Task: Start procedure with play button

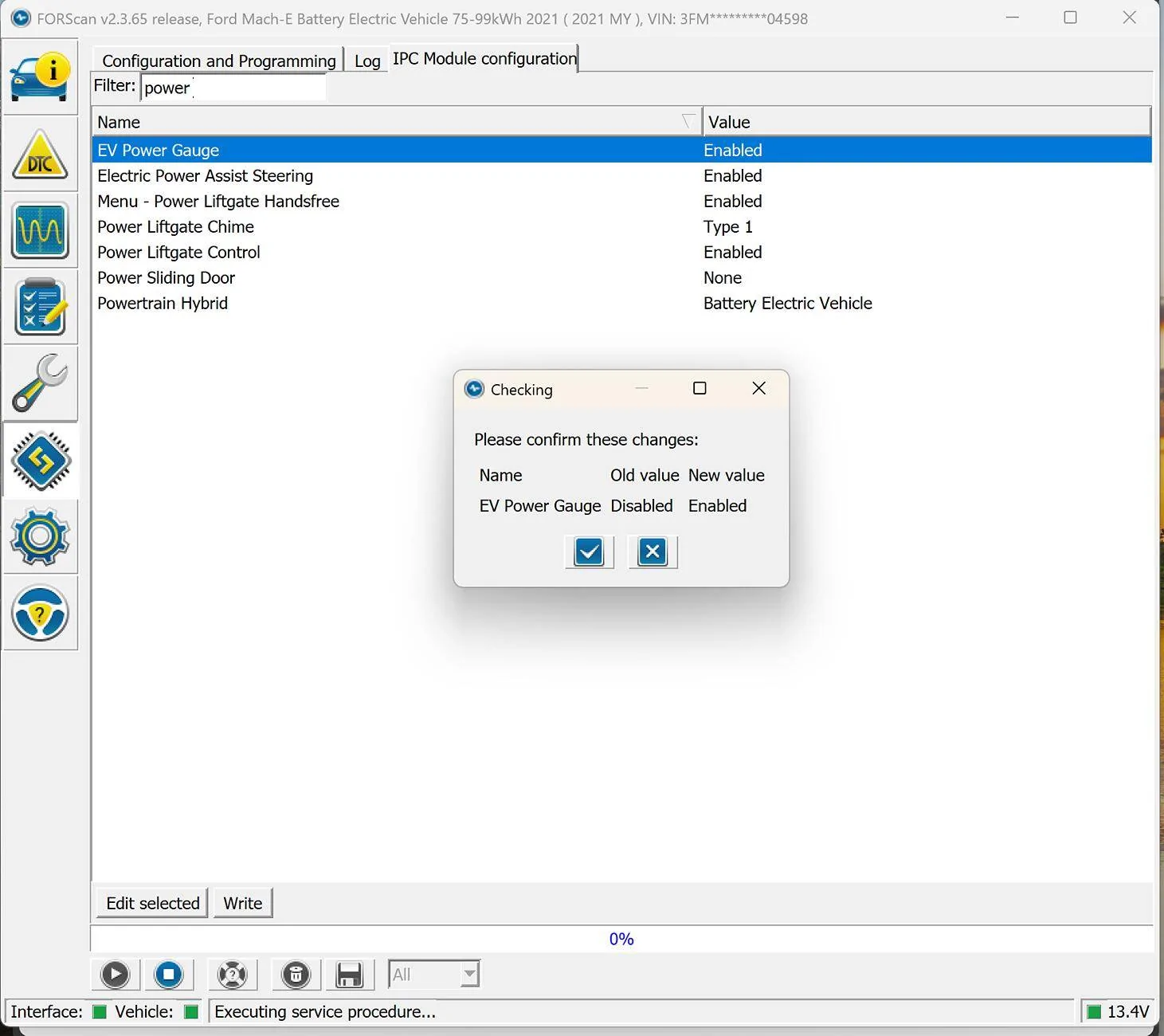Action: (x=116, y=975)
